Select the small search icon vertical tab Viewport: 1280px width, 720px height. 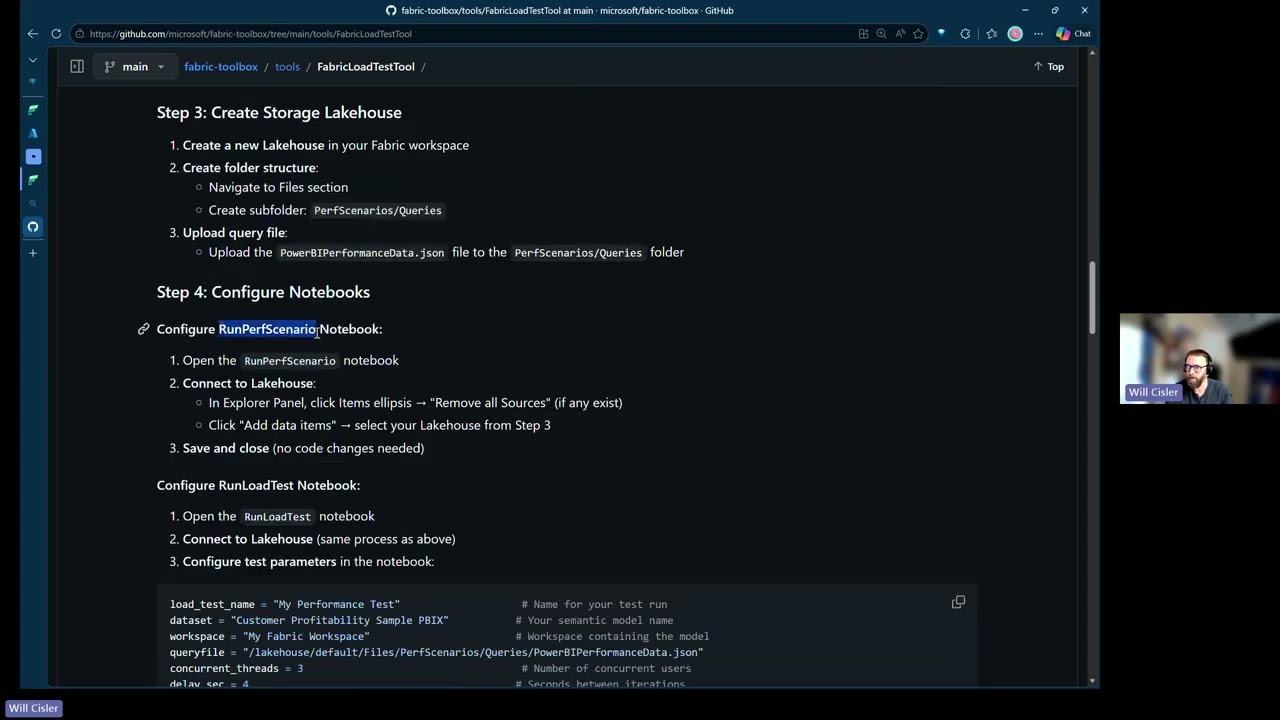point(33,203)
